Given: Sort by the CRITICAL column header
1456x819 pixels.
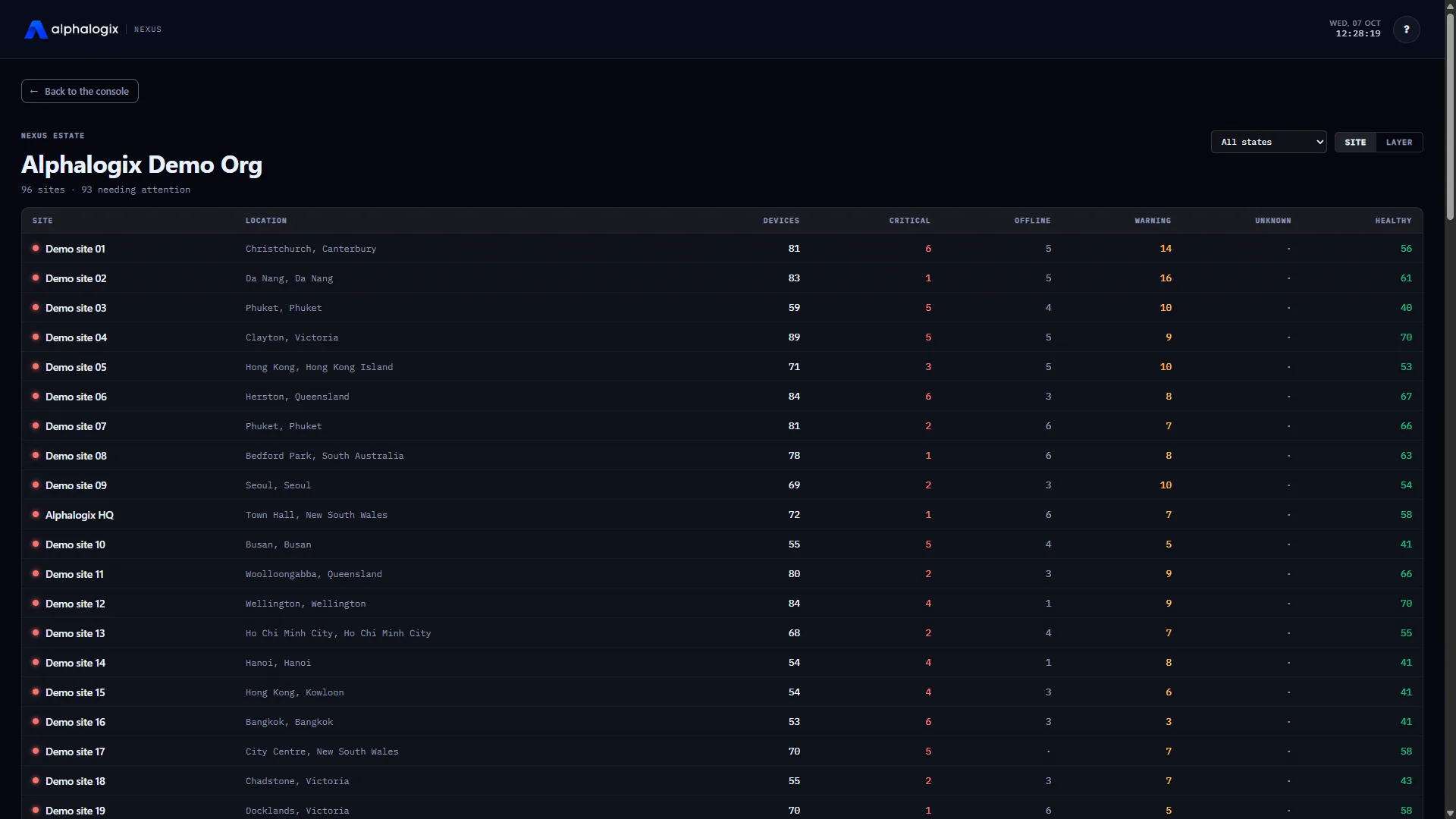Looking at the screenshot, I should (909, 221).
